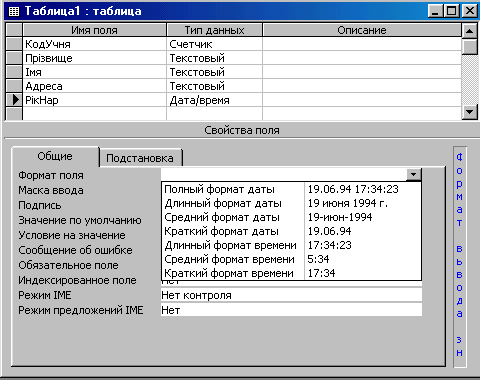
Task: Open the Подстановка tab
Action: point(140,158)
